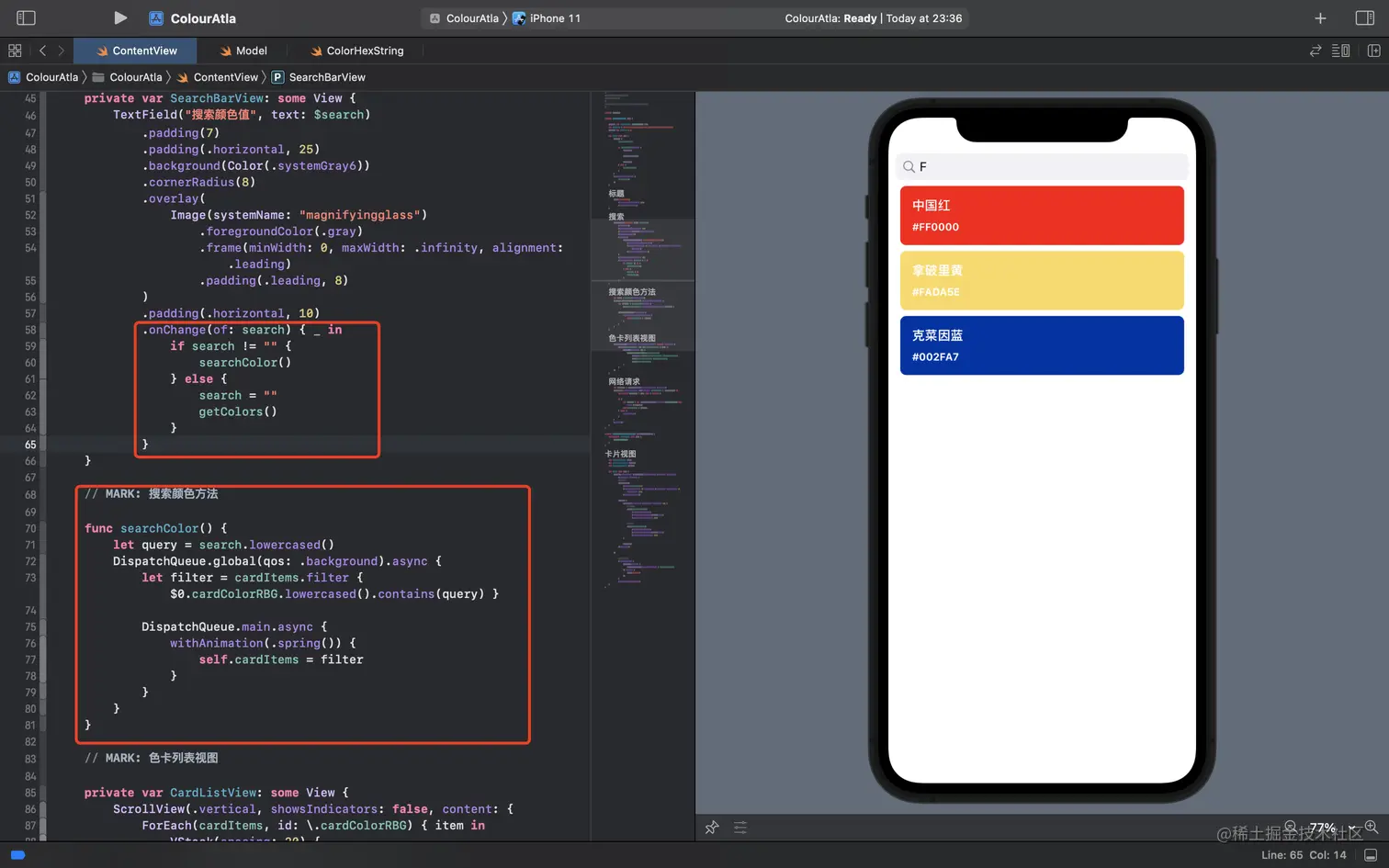Click the 'Line: 65 Col: 14' status indicator
This screenshot has height=868, width=1389.
(1304, 855)
